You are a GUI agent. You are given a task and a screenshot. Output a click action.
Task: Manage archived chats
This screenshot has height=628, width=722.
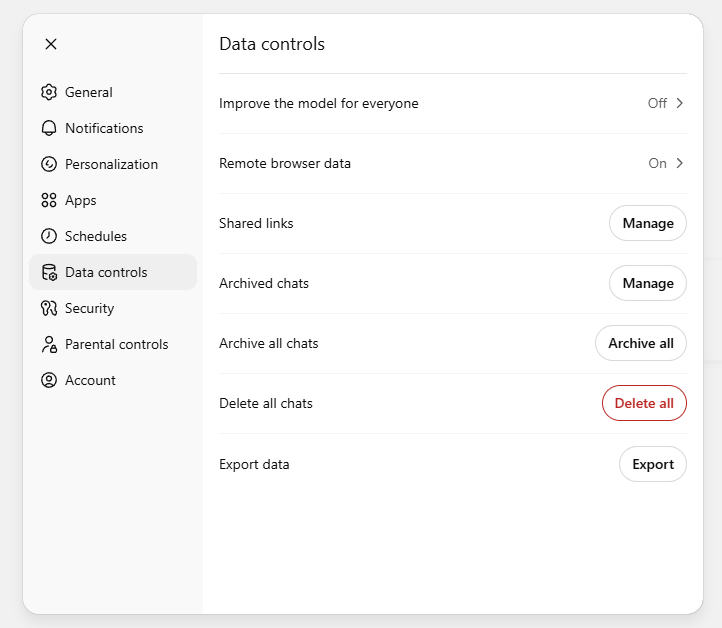(x=648, y=283)
